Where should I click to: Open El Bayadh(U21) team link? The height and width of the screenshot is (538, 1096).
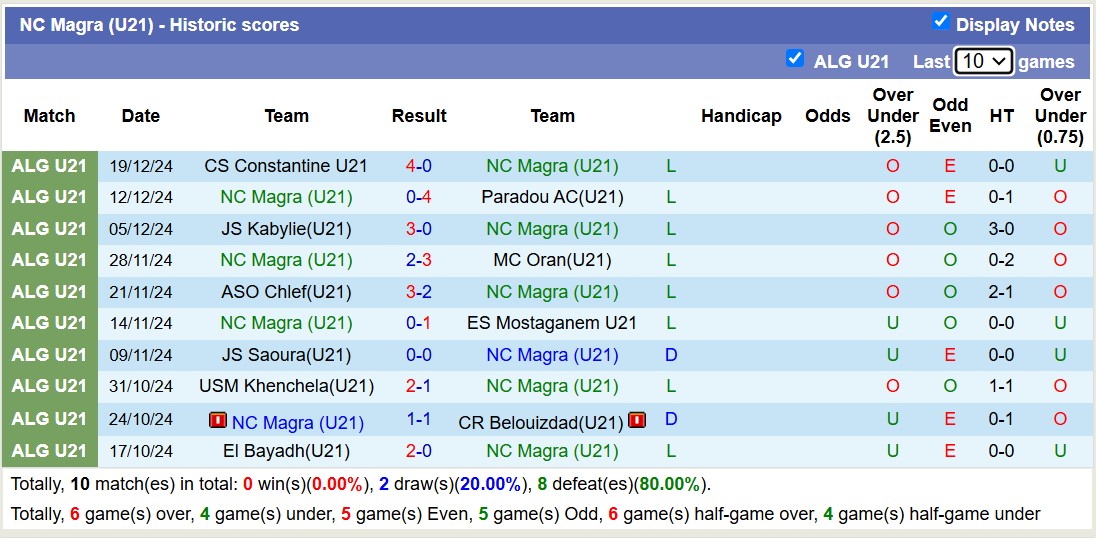286,451
